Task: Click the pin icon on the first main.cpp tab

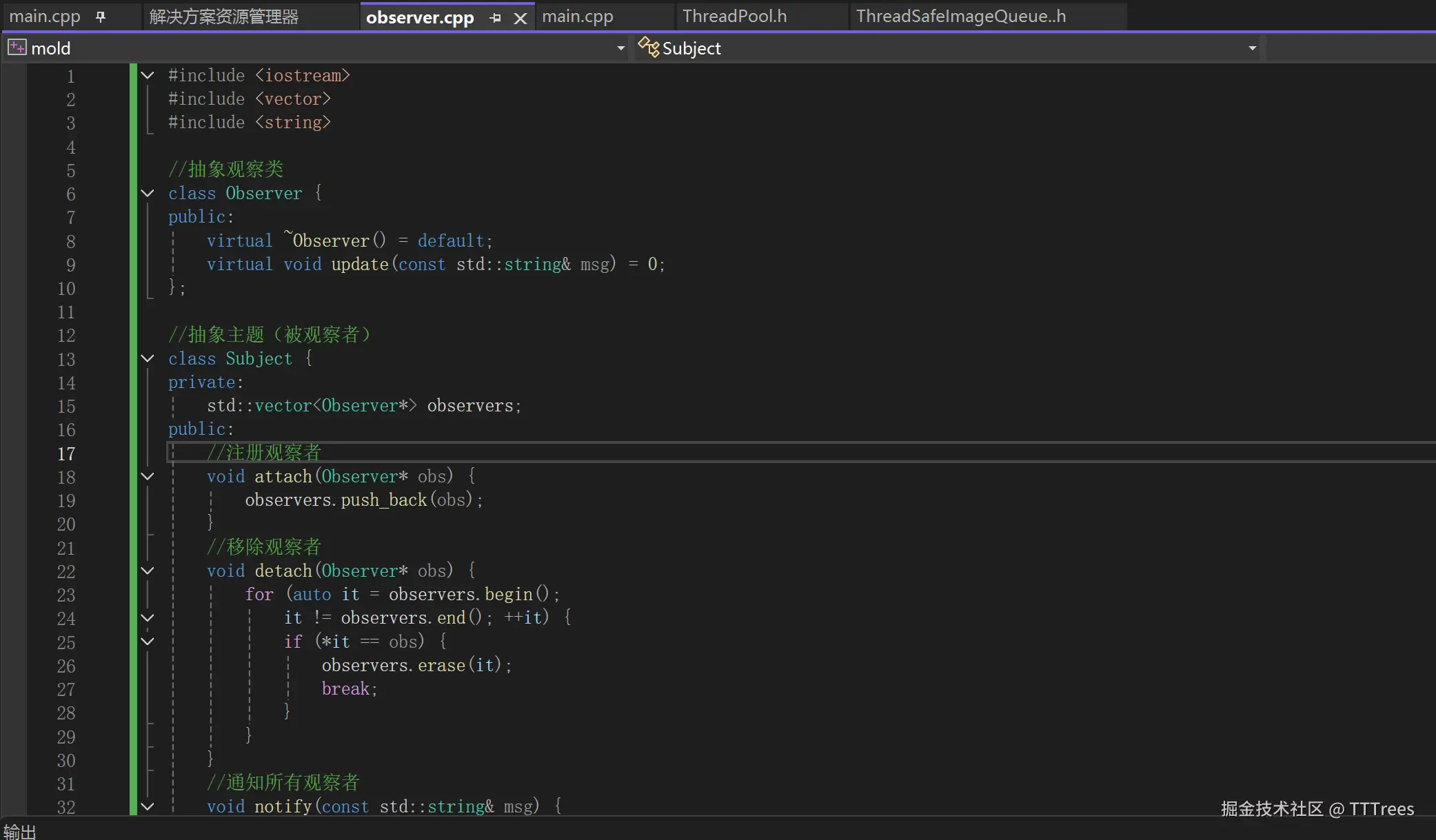Action: [x=101, y=17]
